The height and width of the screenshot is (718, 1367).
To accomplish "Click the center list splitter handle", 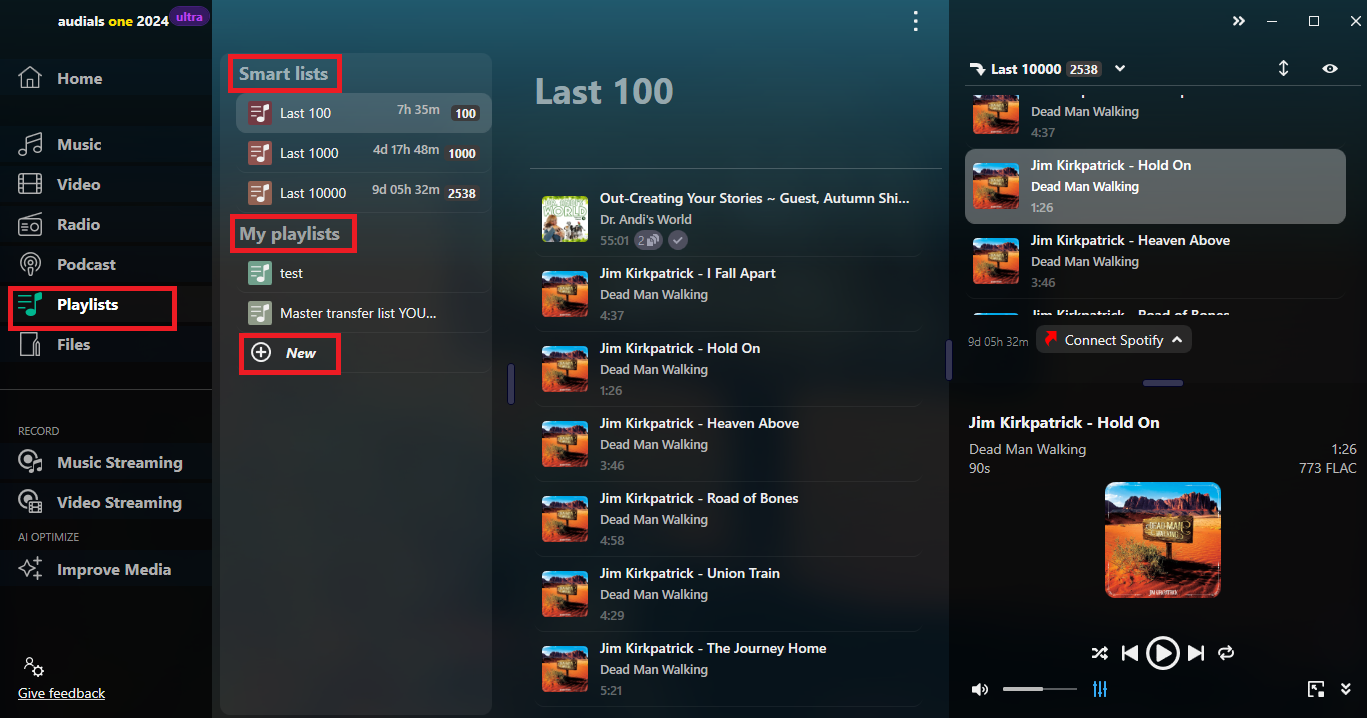I will [x=949, y=360].
